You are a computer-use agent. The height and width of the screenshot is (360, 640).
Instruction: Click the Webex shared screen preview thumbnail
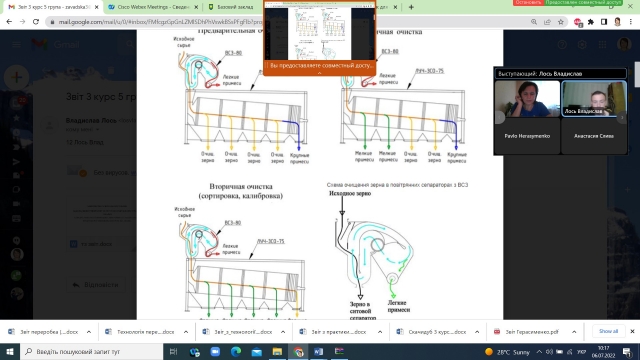tap(320, 32)
